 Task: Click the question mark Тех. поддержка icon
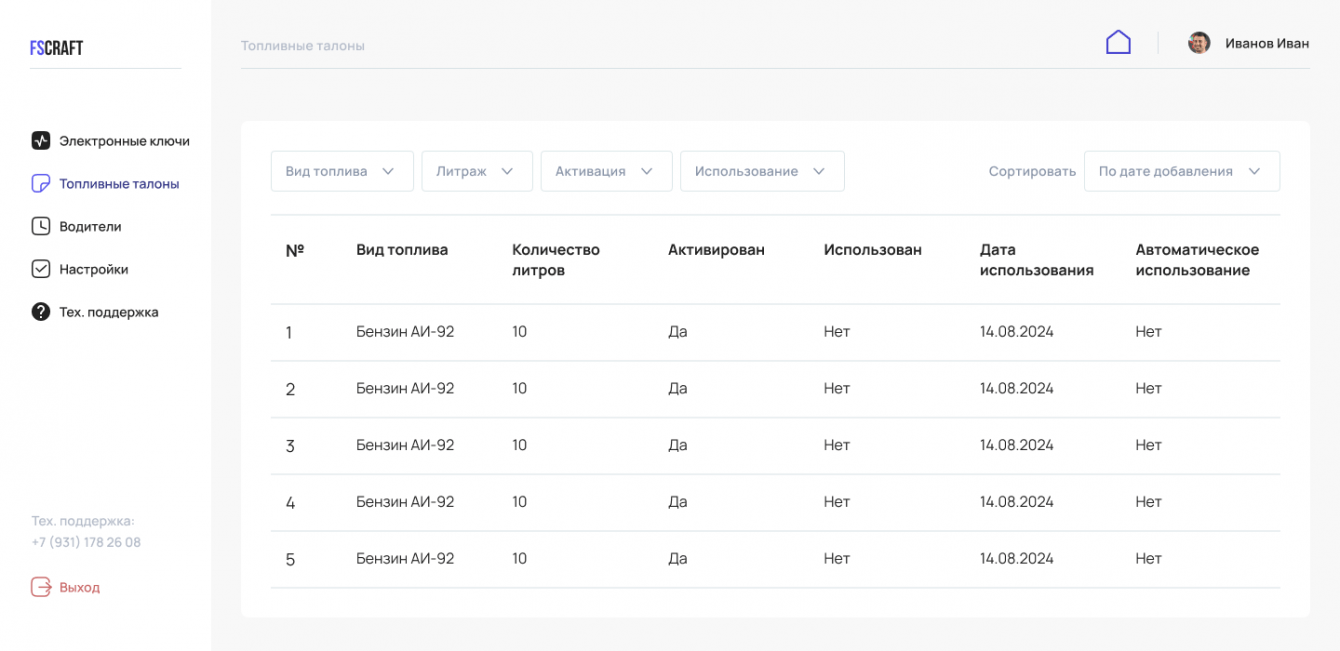coord(40,312)
